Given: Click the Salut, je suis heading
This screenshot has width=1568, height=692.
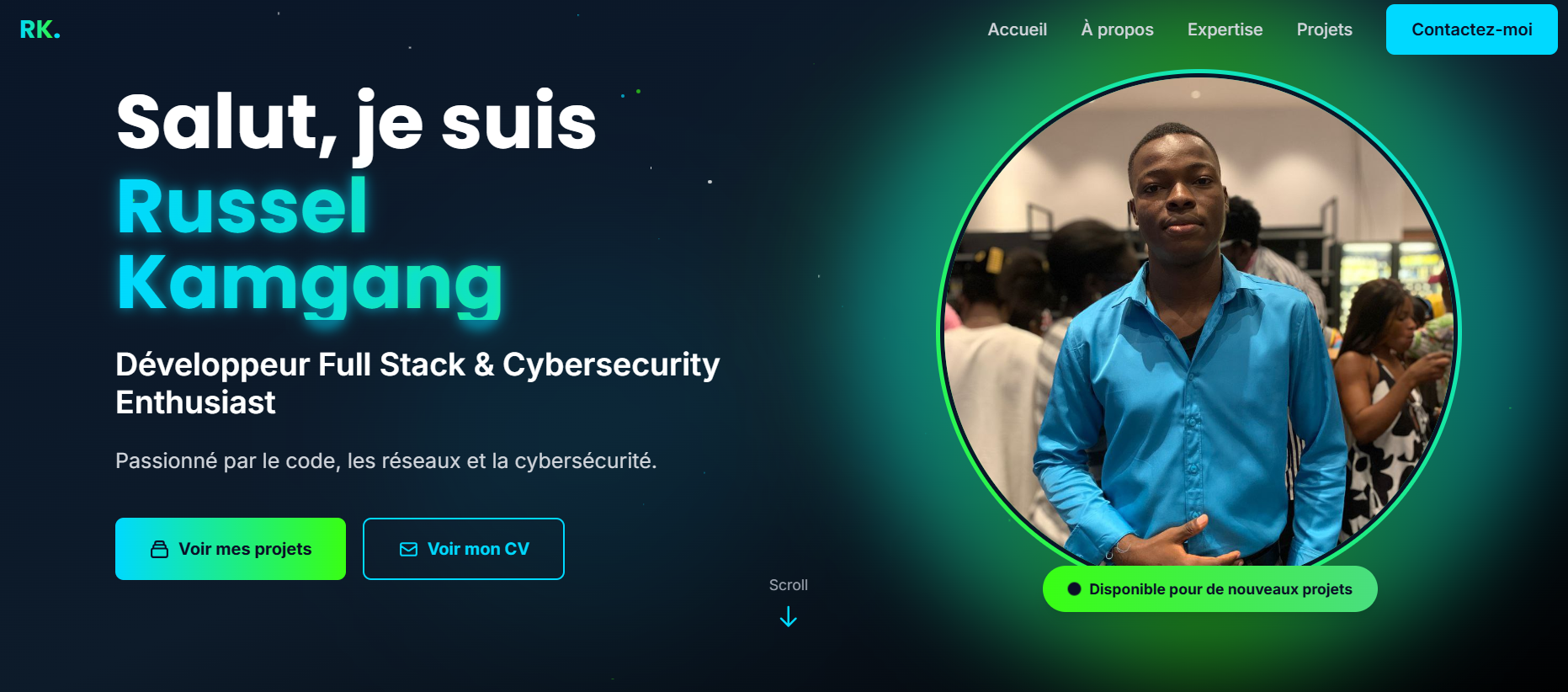Looking at the screenshot, I should click(356, 123).
